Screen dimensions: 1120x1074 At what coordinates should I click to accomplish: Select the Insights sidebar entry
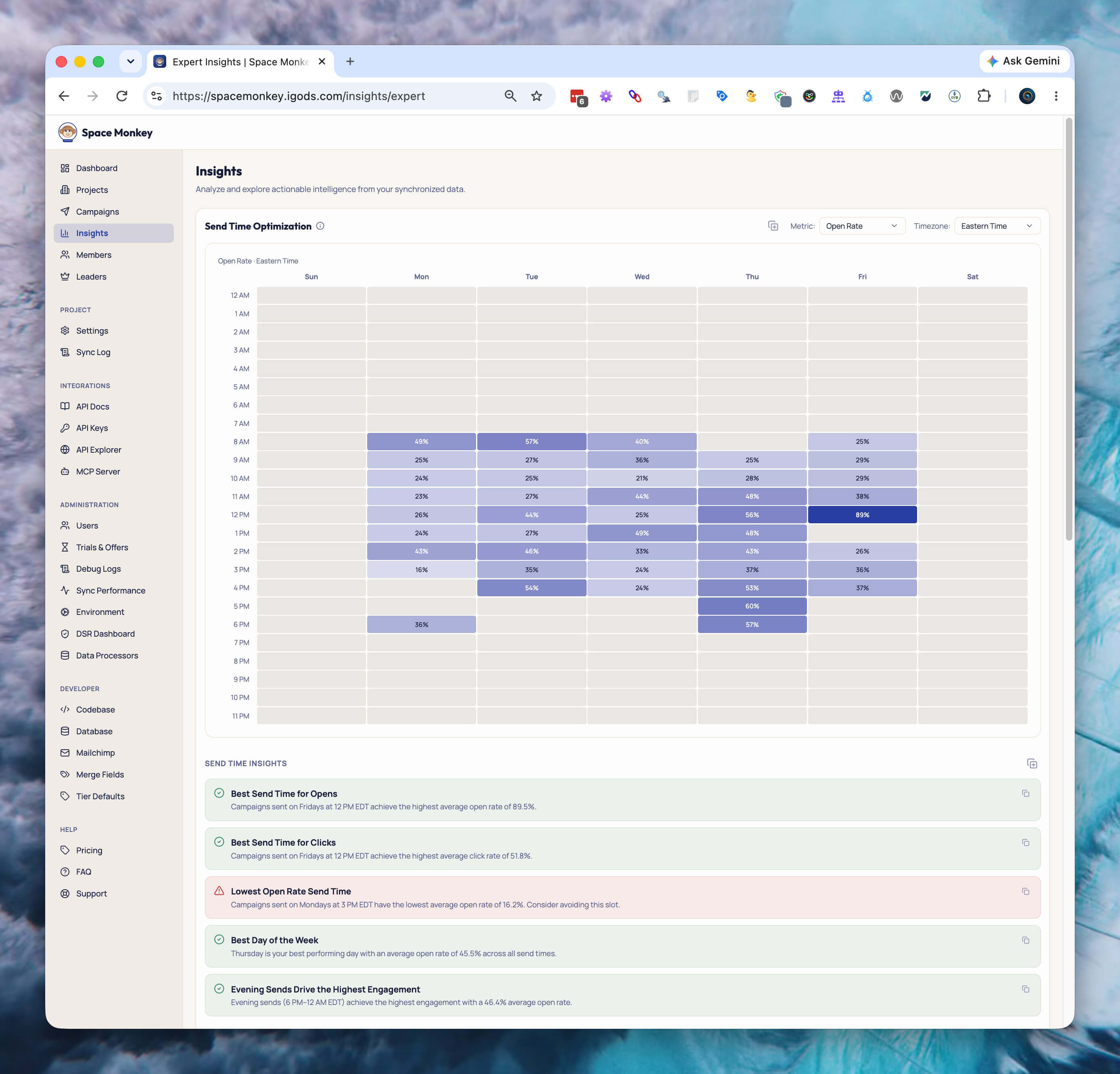tap(113, 233)
